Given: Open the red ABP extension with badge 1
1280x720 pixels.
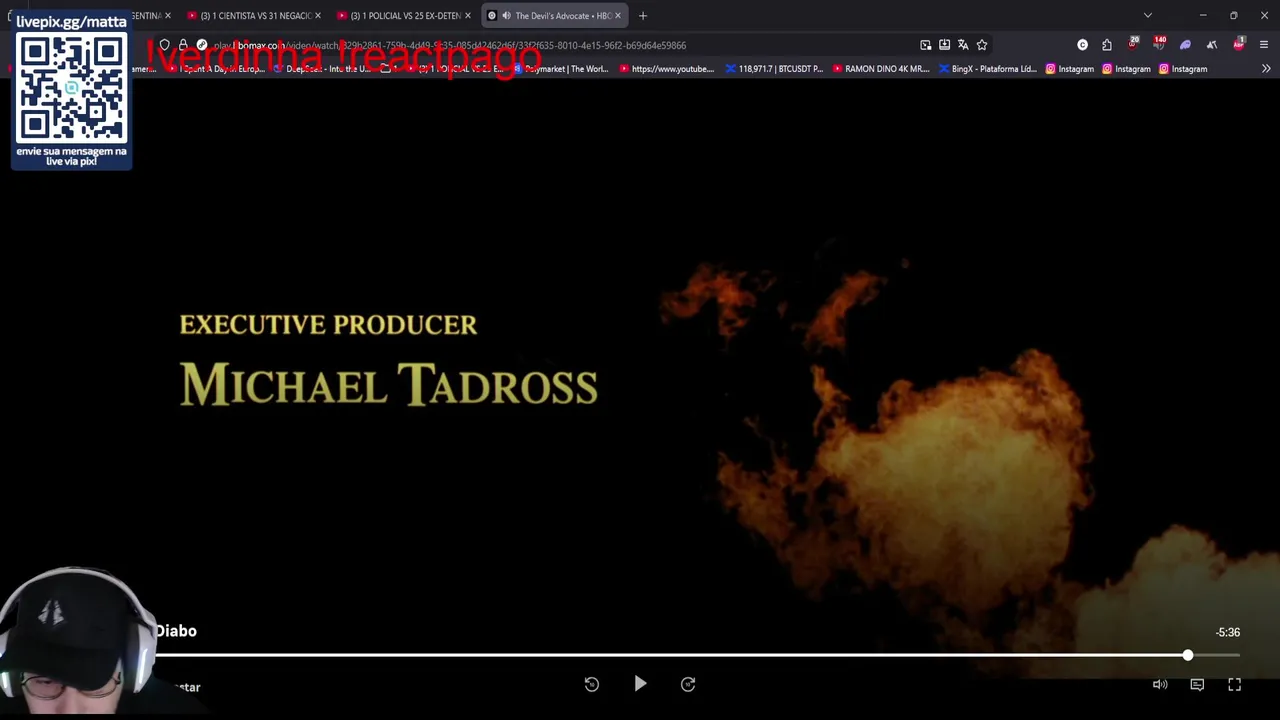Looking at the screenshot, I should point(1239,44).
